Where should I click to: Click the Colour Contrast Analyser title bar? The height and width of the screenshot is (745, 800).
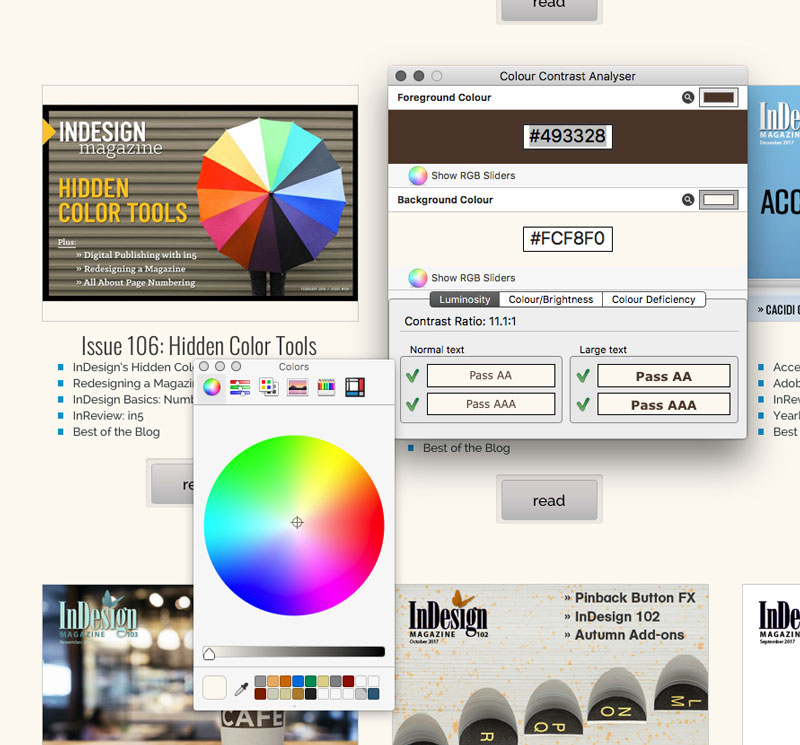pyautogui.click(x=567, y=76)
